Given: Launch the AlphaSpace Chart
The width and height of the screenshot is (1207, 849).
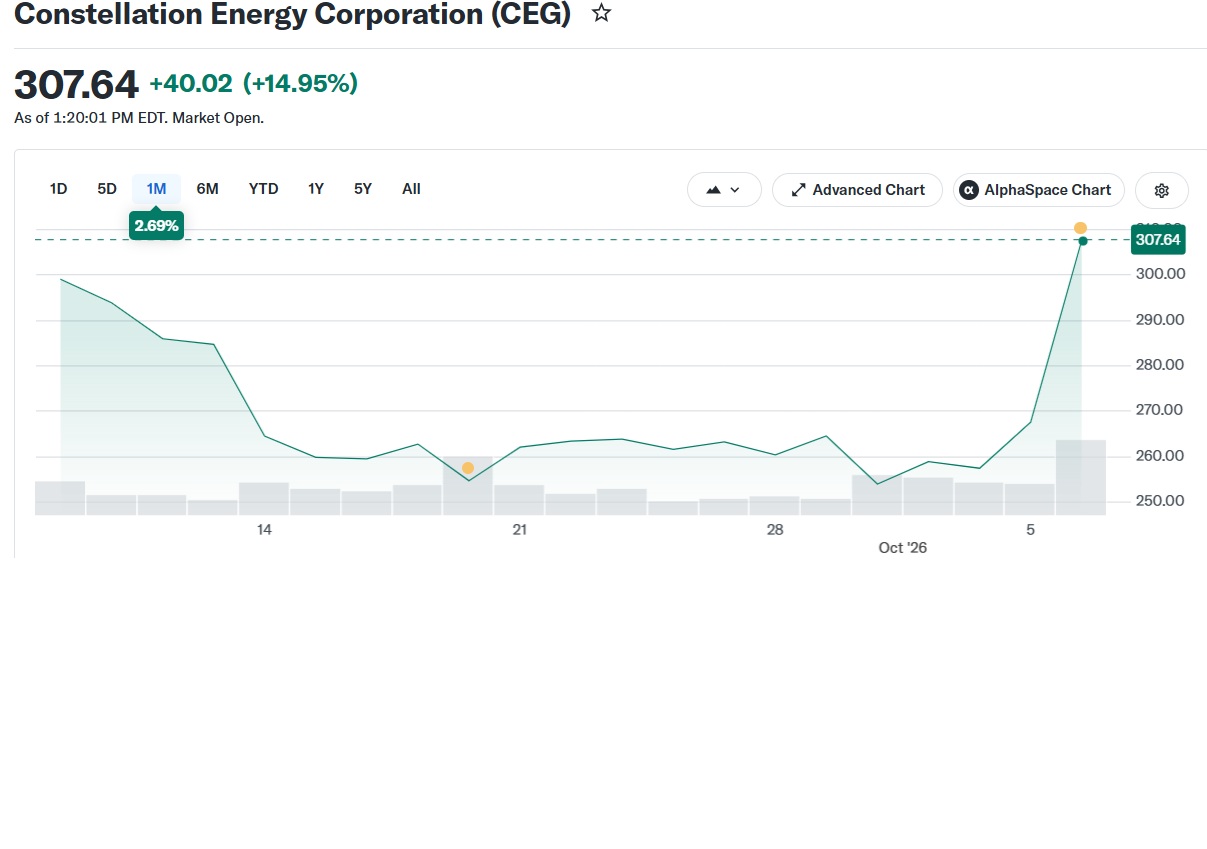Looking at the screenshot, I should click(x=1038, y=190).
